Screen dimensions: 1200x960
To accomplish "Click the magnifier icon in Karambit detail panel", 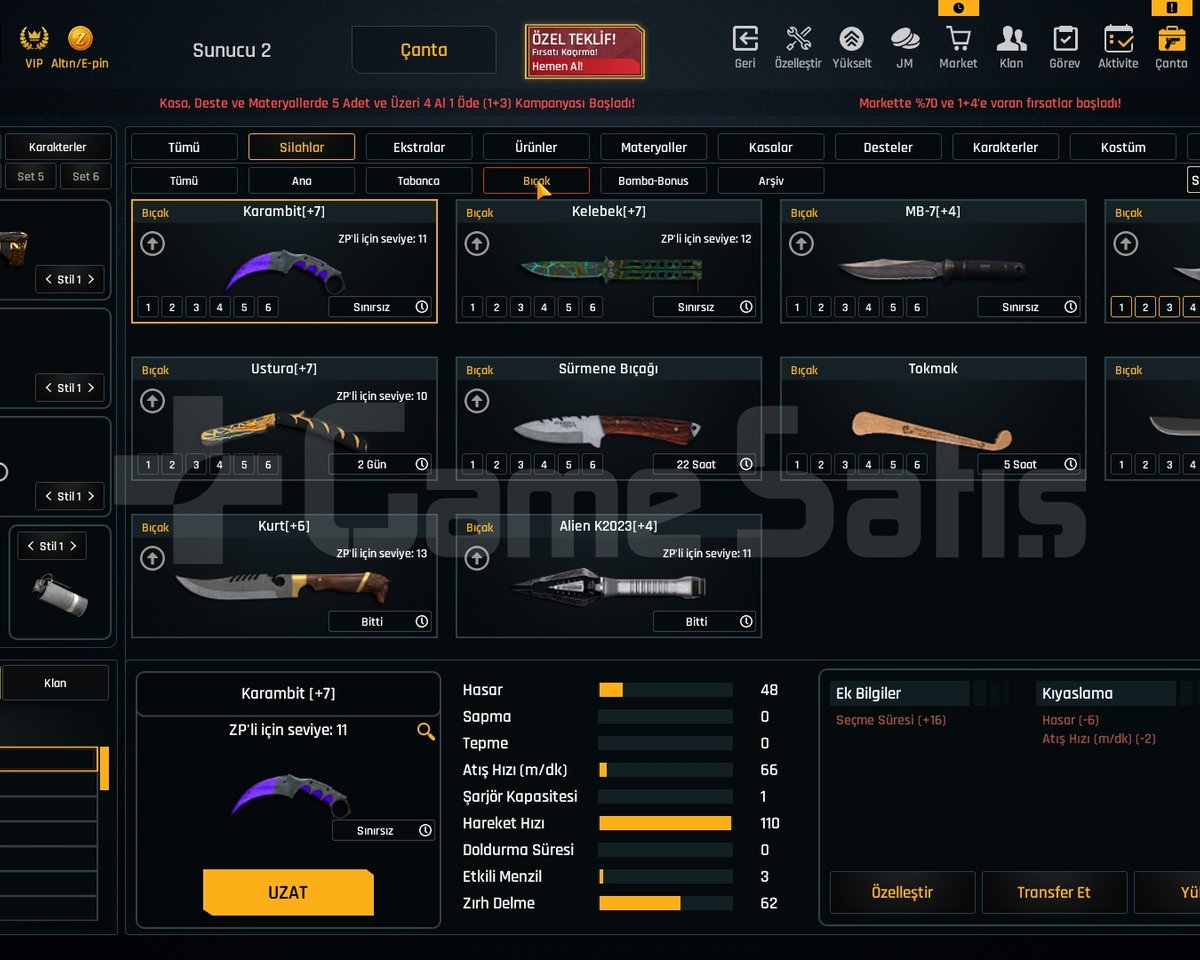I will (426, 732).
